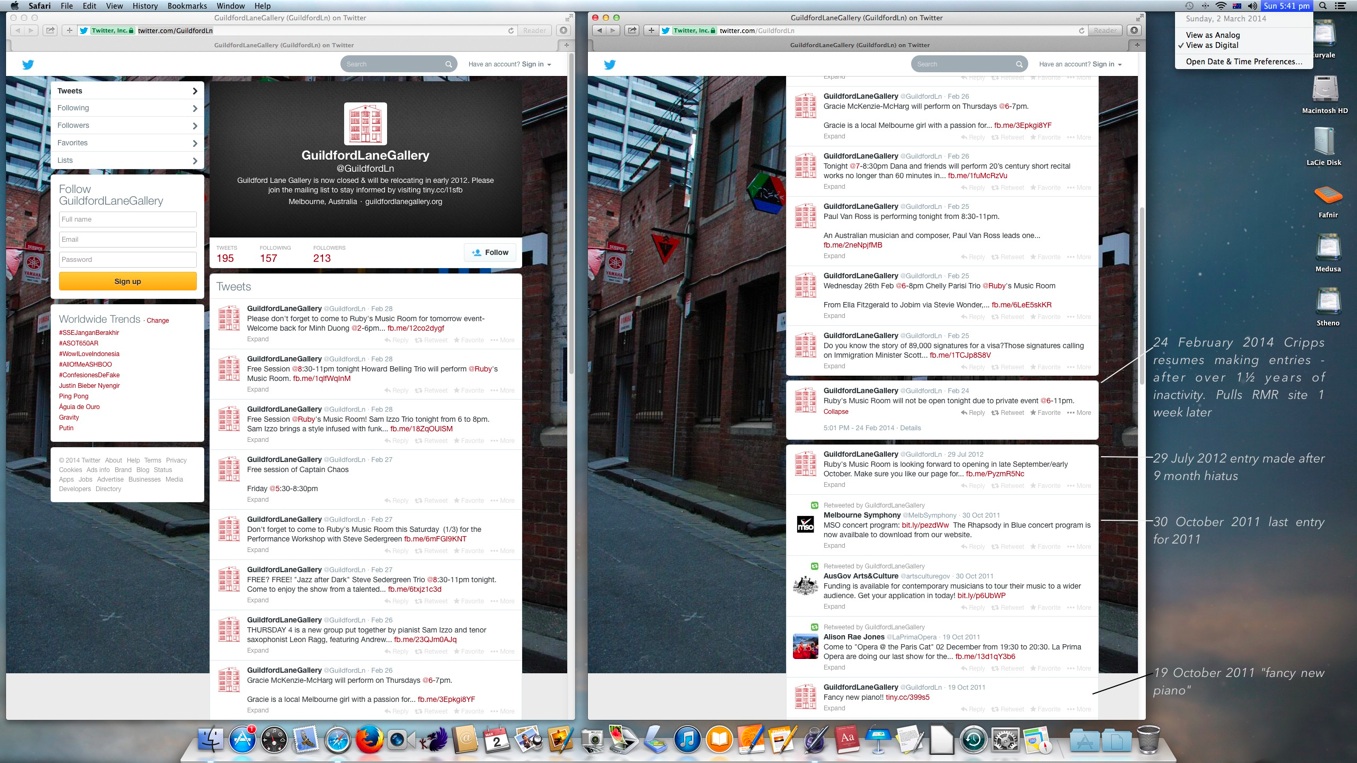Open guildfordlanegallery.org profile link
The image size is (1357, 763).
(x=403, y=201)
